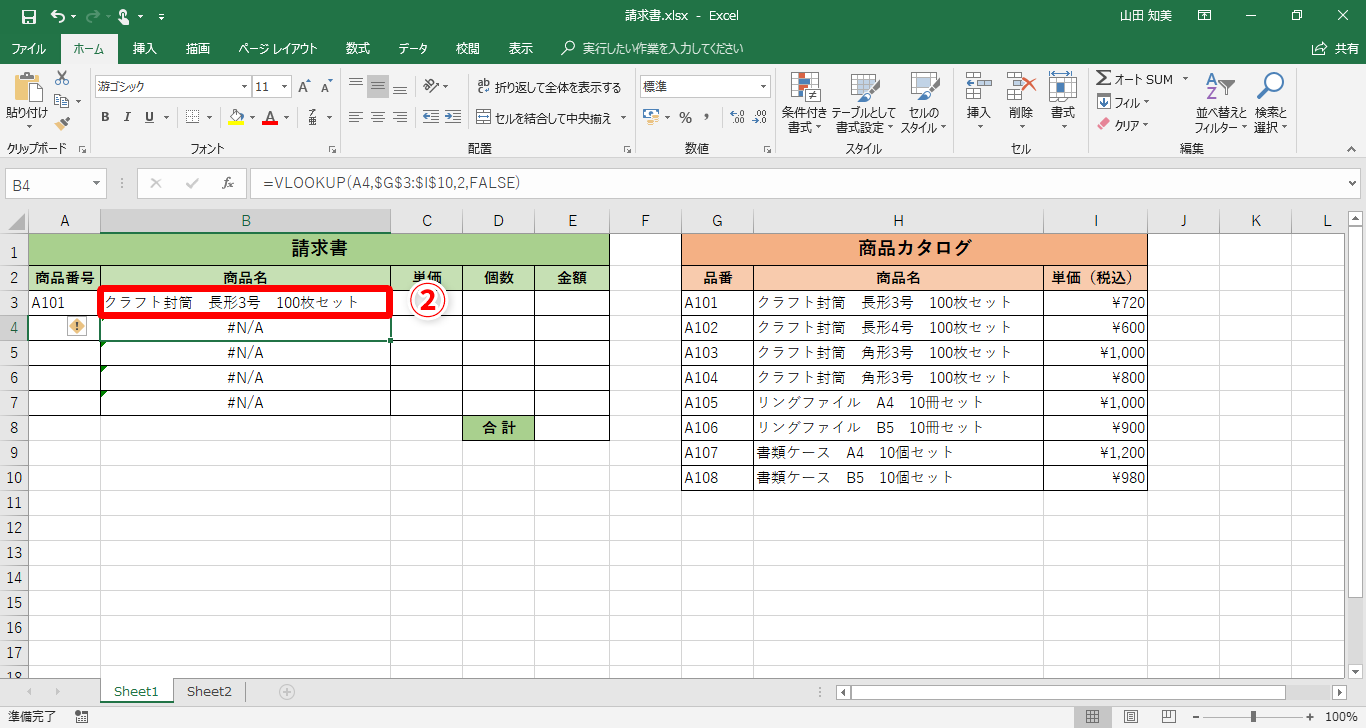This screenshot has height=728, width=1366.
Task: Click オート SUM button
Action: pos(1135,79)
